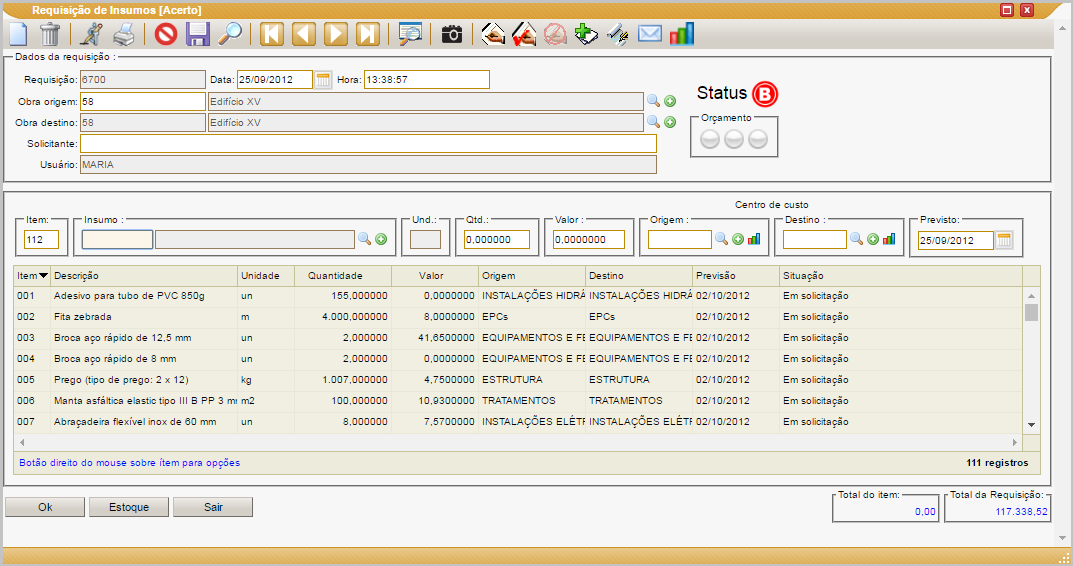Delete requisition using the trash can icon
Image resolution: width=1073 pixels, height=566 pixels.
click(x=49, y=34)
